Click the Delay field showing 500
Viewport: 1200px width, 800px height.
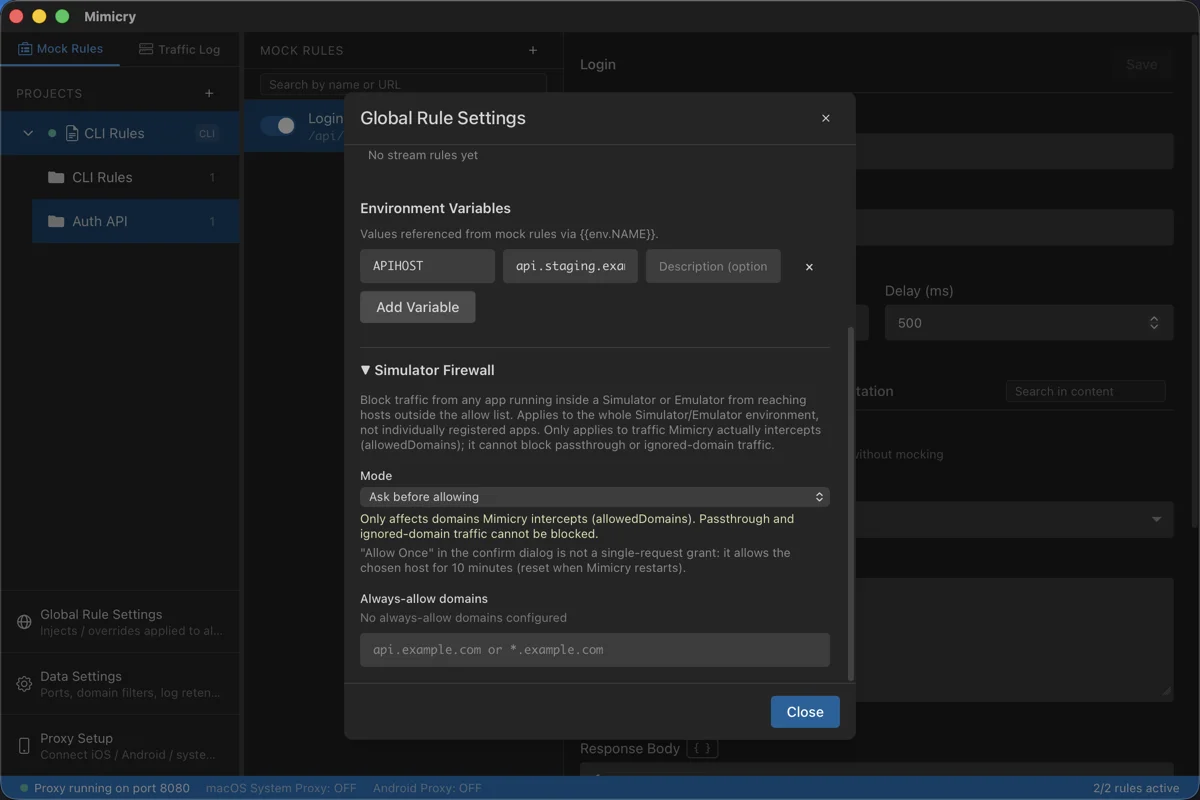[1029, 323]
